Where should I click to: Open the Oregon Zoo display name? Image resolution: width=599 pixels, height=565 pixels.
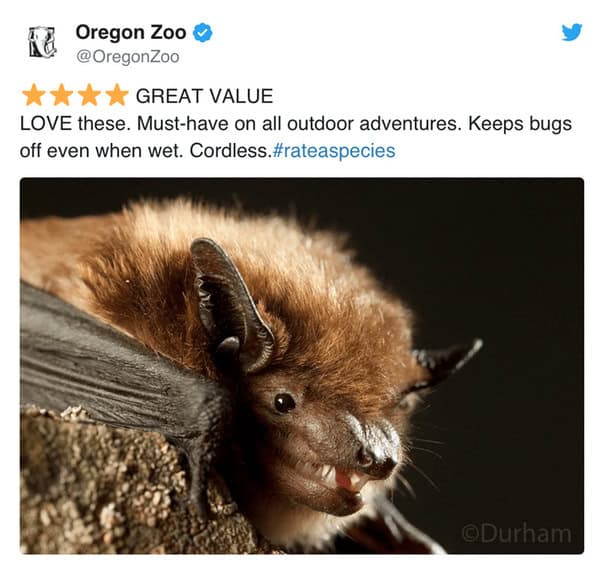point(131,32)
